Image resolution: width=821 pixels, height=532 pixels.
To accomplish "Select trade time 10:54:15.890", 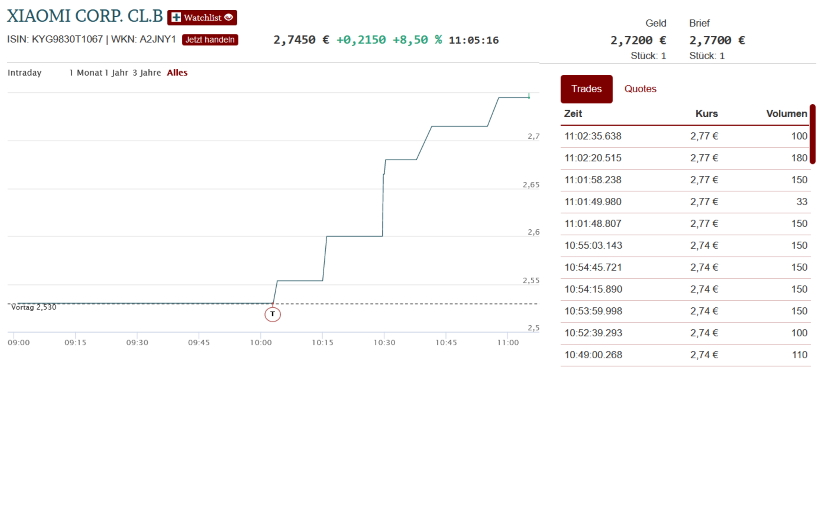I will (593, 290).
